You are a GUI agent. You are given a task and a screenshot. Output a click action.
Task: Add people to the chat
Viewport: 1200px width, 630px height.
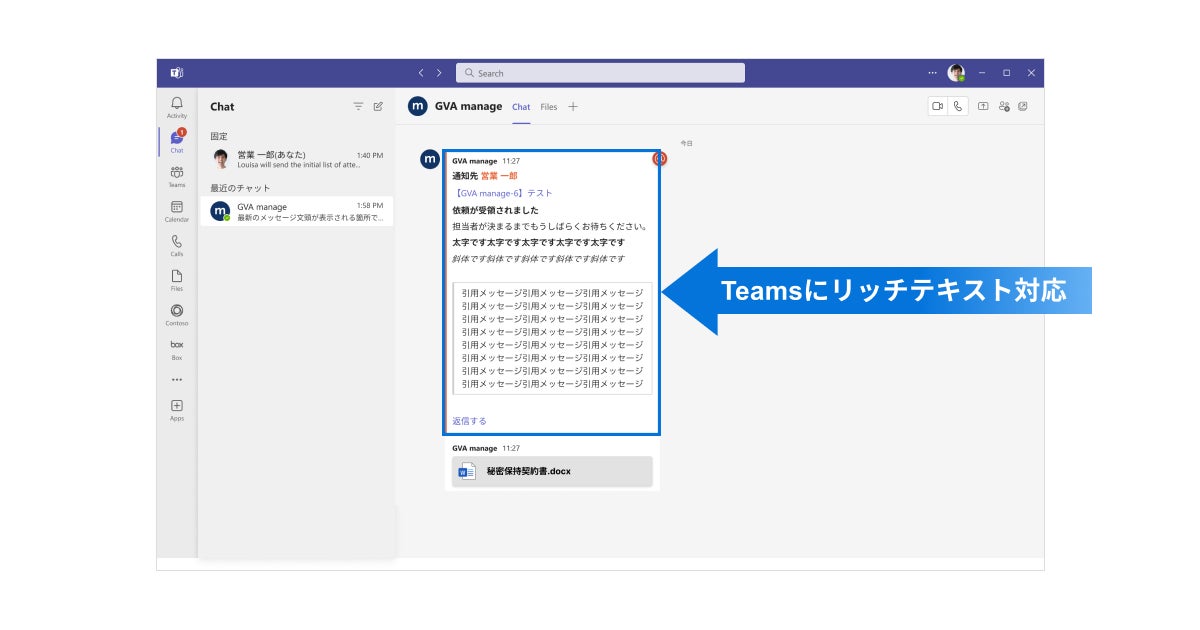(1004, 106)
